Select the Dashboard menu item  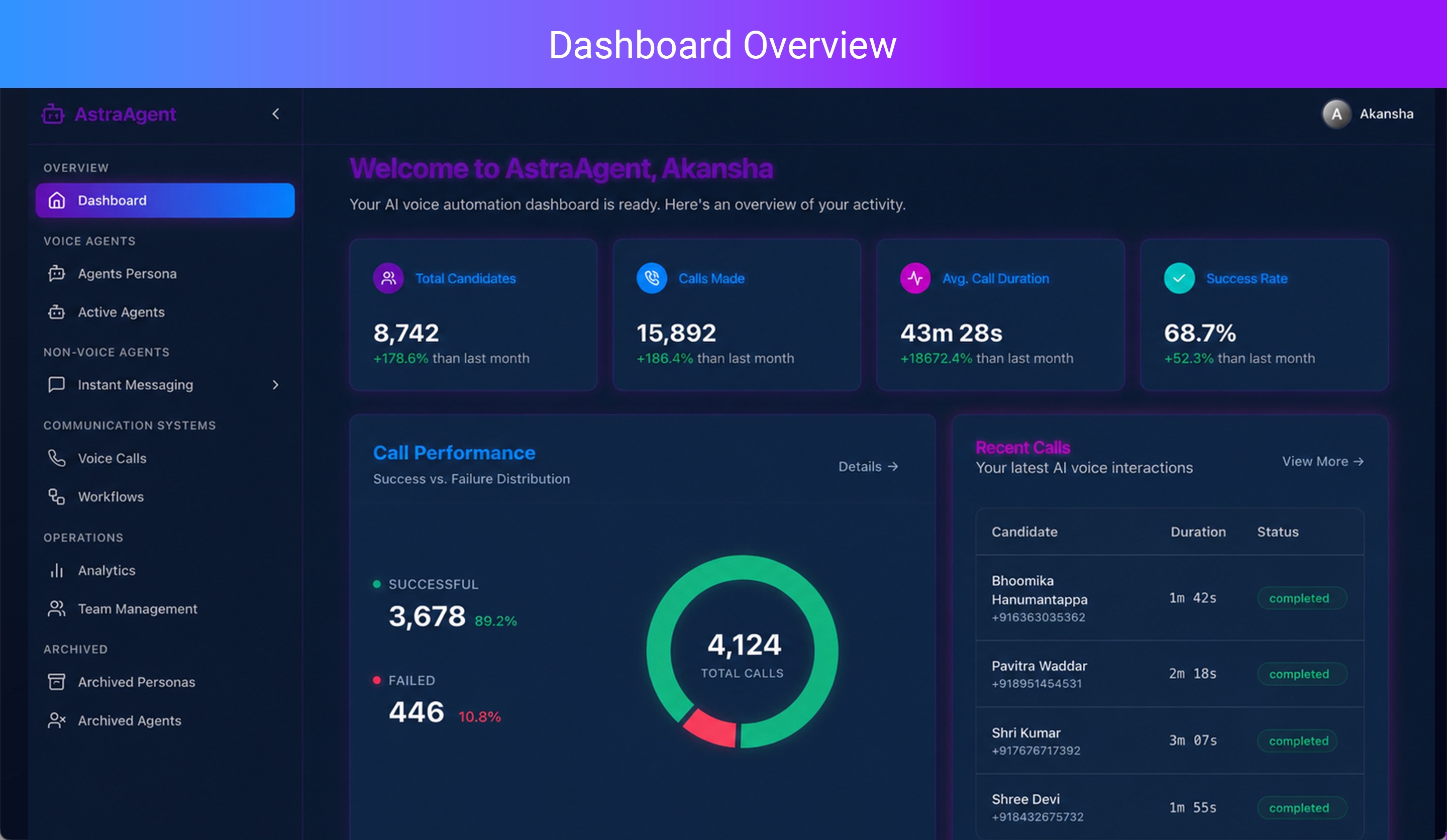(165, 200)
